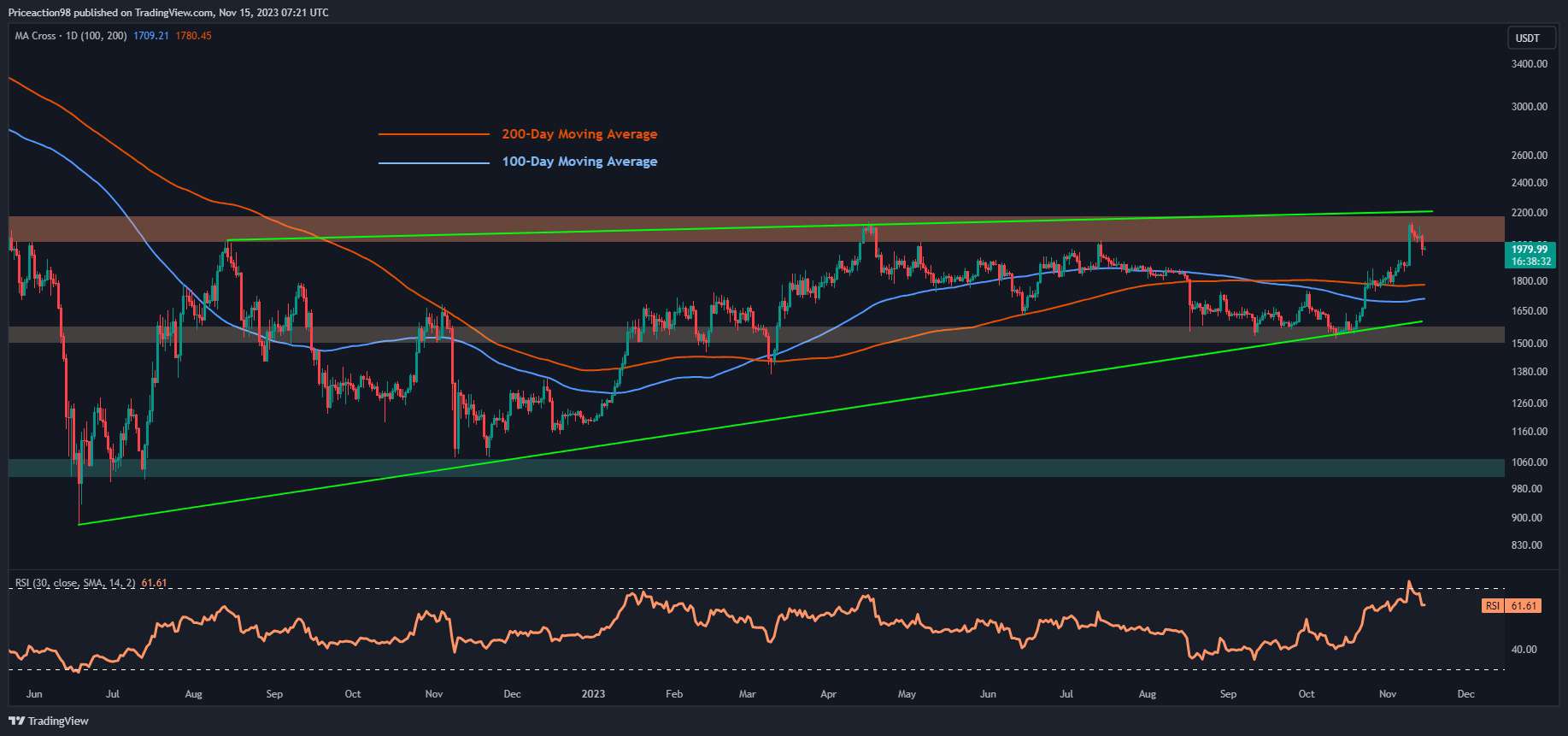This screenshot has height=736, width=1568.
Task: Click the Apr label on time axis
Action: (x=828, y=694)
